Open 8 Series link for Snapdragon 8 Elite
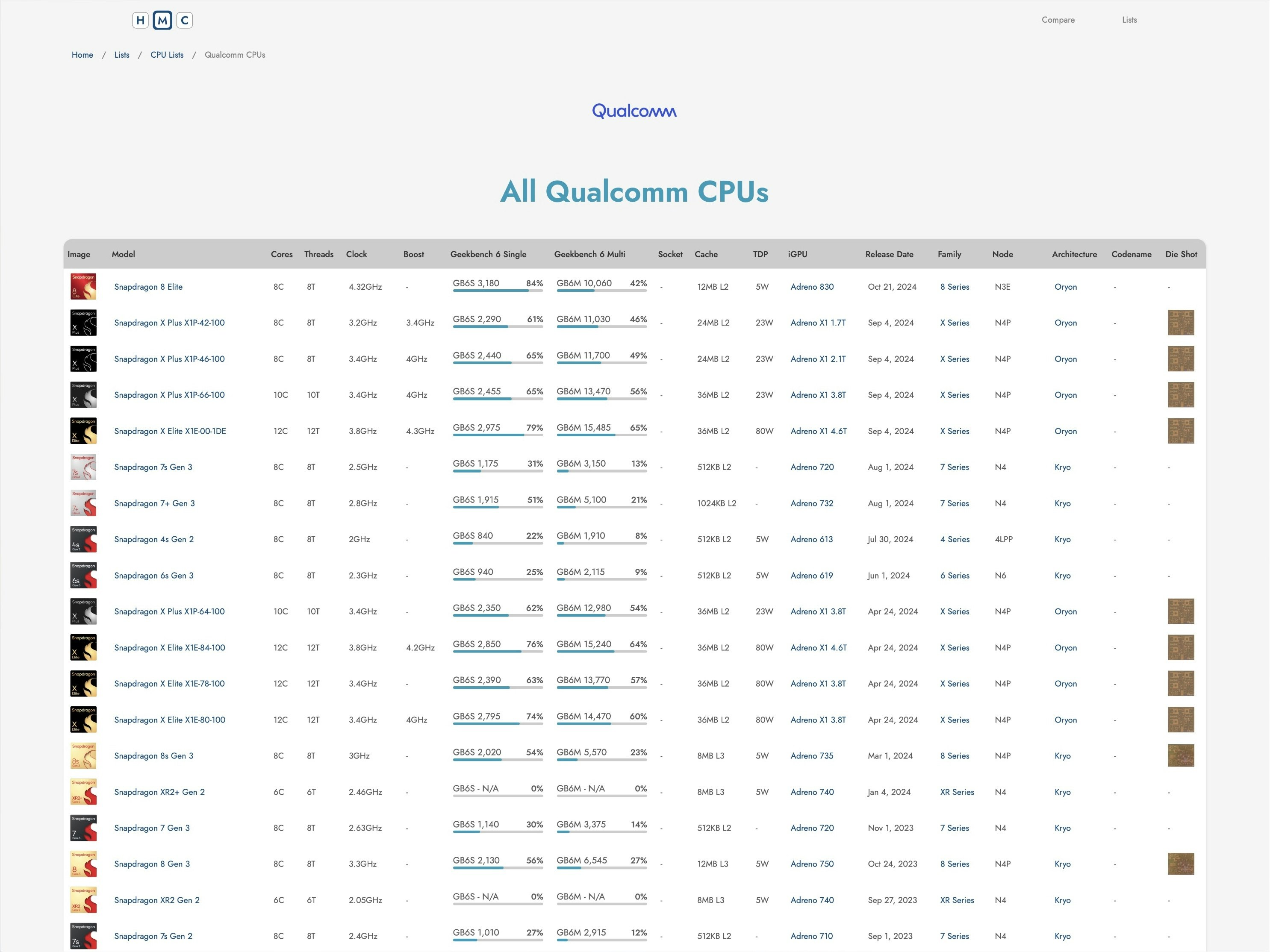1270x952 pixels. click(x=954, y=287)
